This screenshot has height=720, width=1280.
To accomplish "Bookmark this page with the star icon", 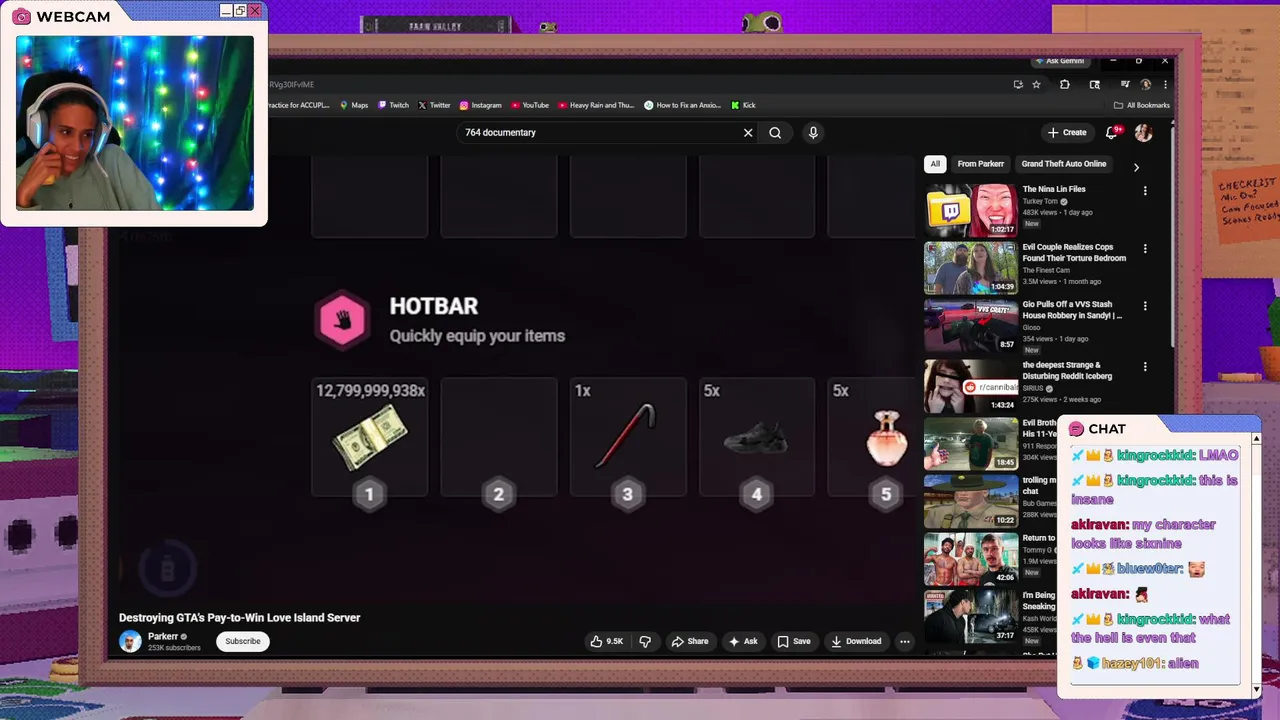I will pyautogui.click(x=1036, y=85).
